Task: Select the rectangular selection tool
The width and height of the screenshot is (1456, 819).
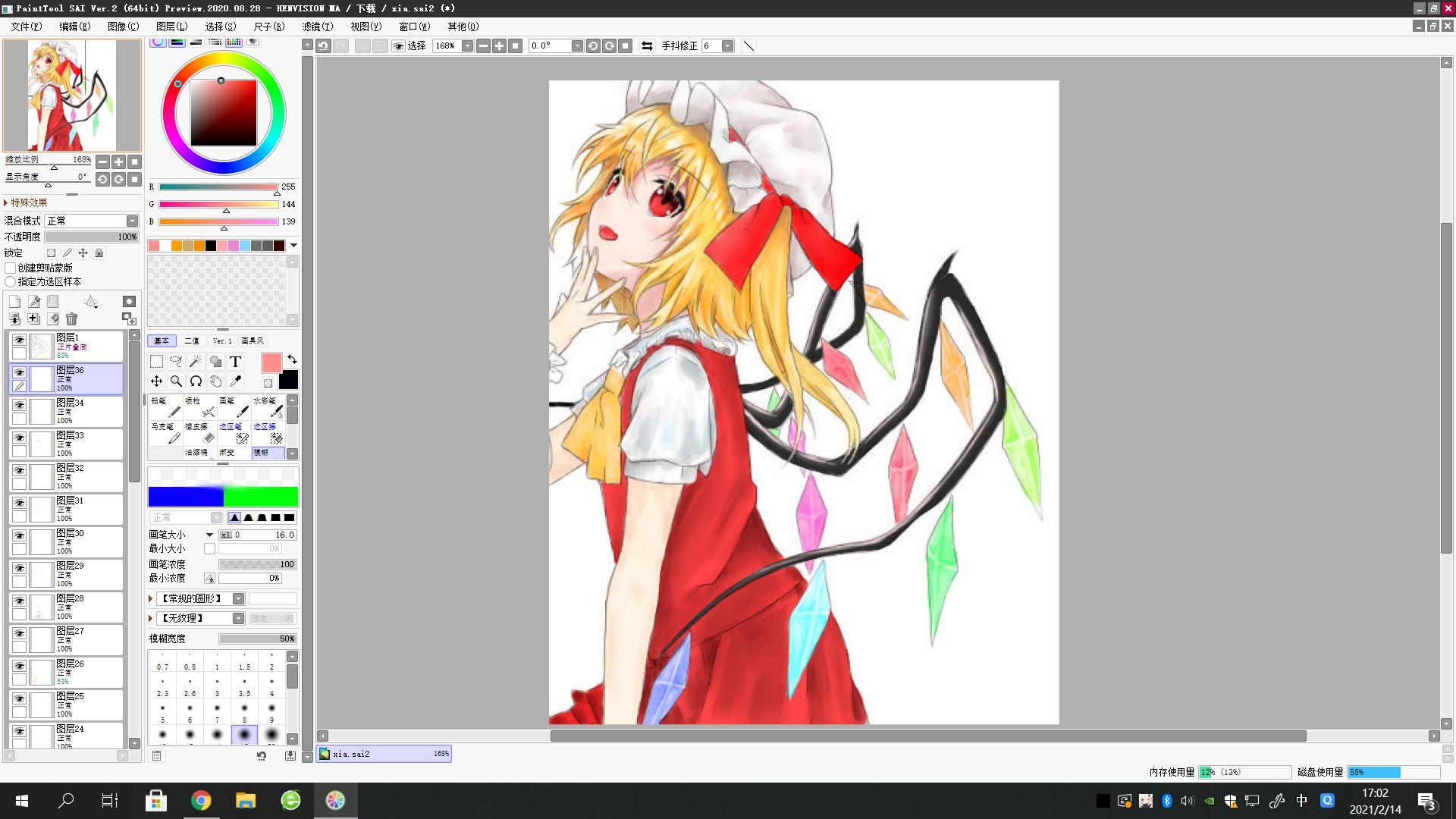Action: click(156, 362)
